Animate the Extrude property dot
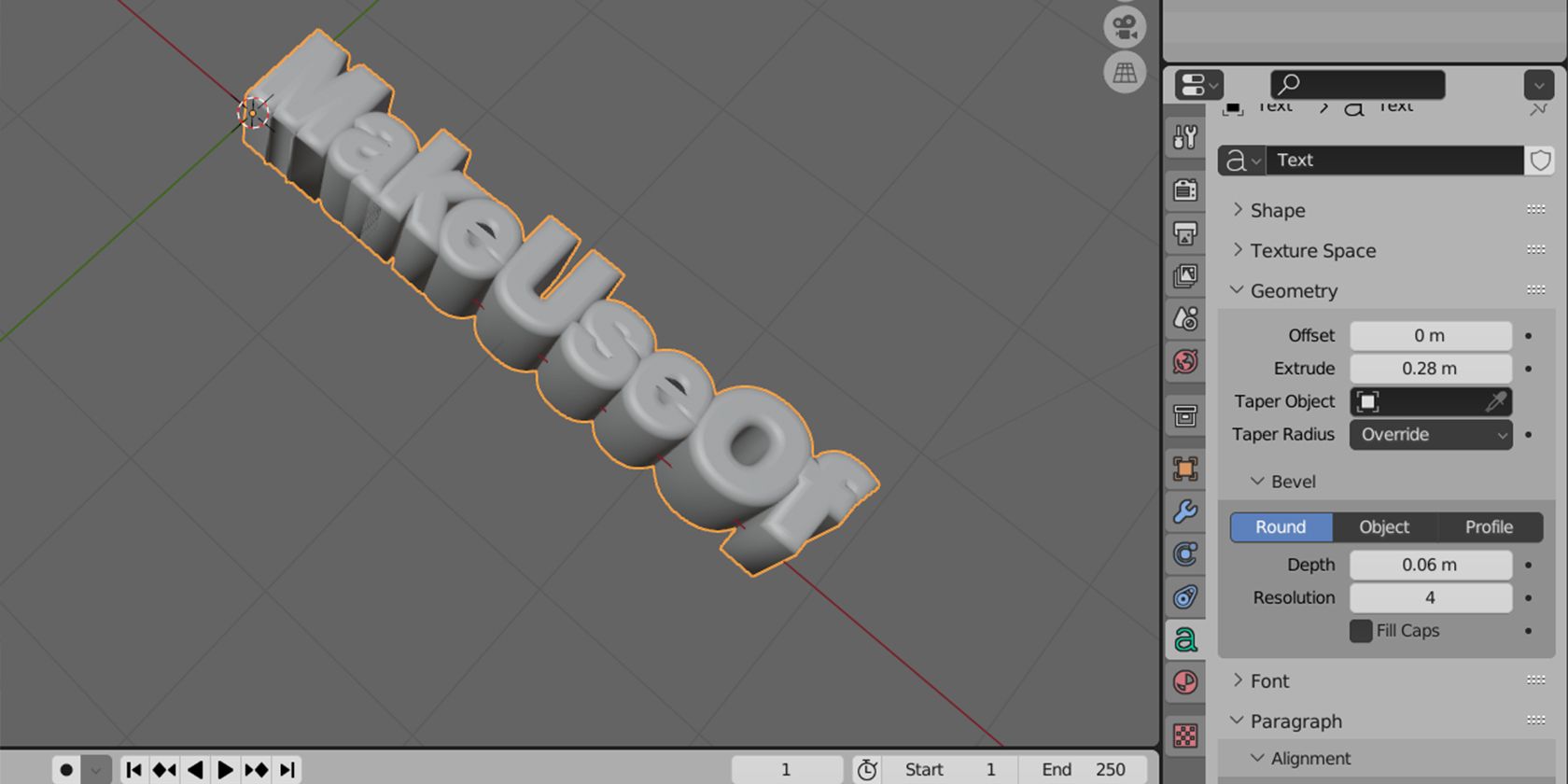 click(1529, 368)
